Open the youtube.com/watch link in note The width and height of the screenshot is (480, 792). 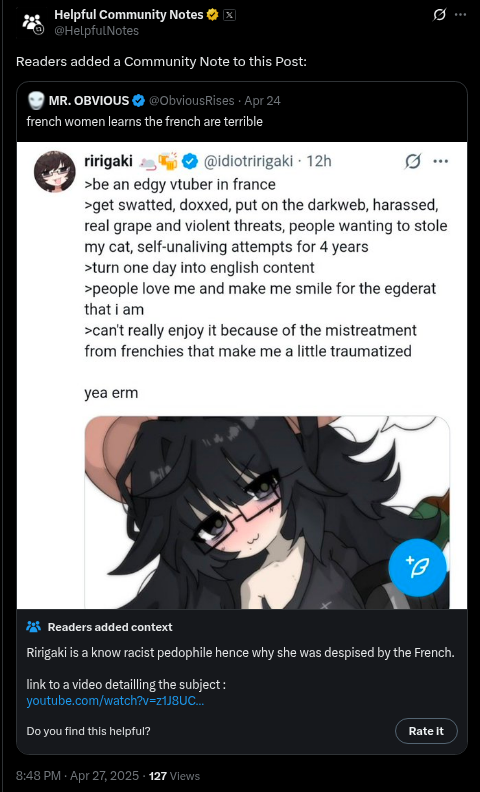coord(115,701)
